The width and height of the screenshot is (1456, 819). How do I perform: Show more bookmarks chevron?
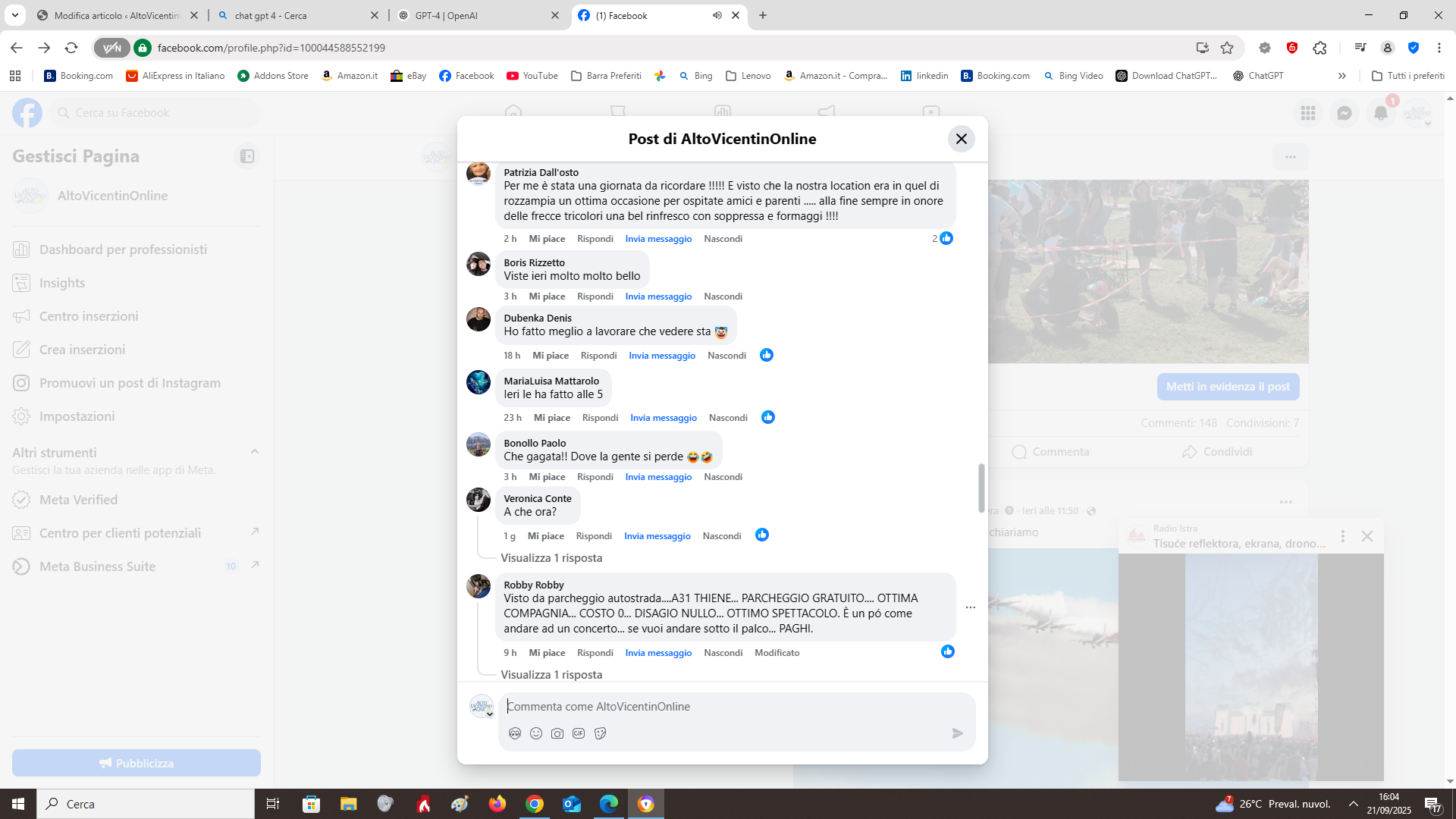(1342, 76)
